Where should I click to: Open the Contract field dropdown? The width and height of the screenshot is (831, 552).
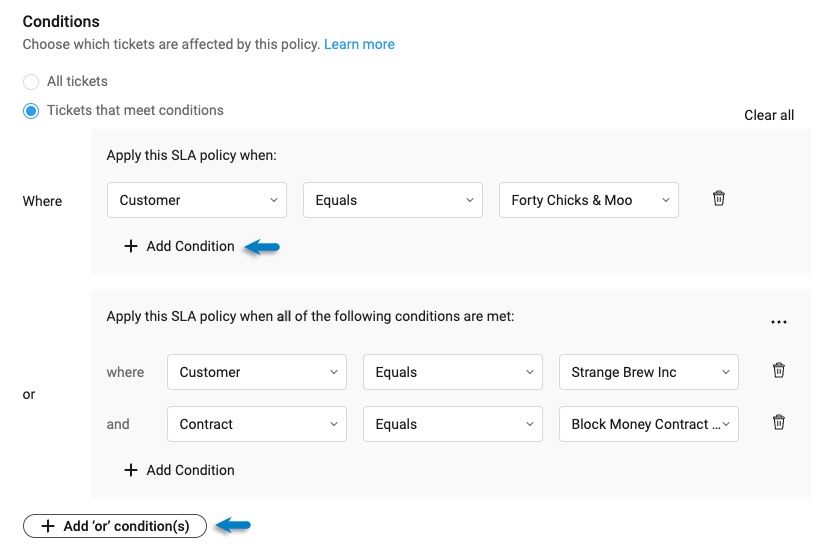[x=257, y=424]
